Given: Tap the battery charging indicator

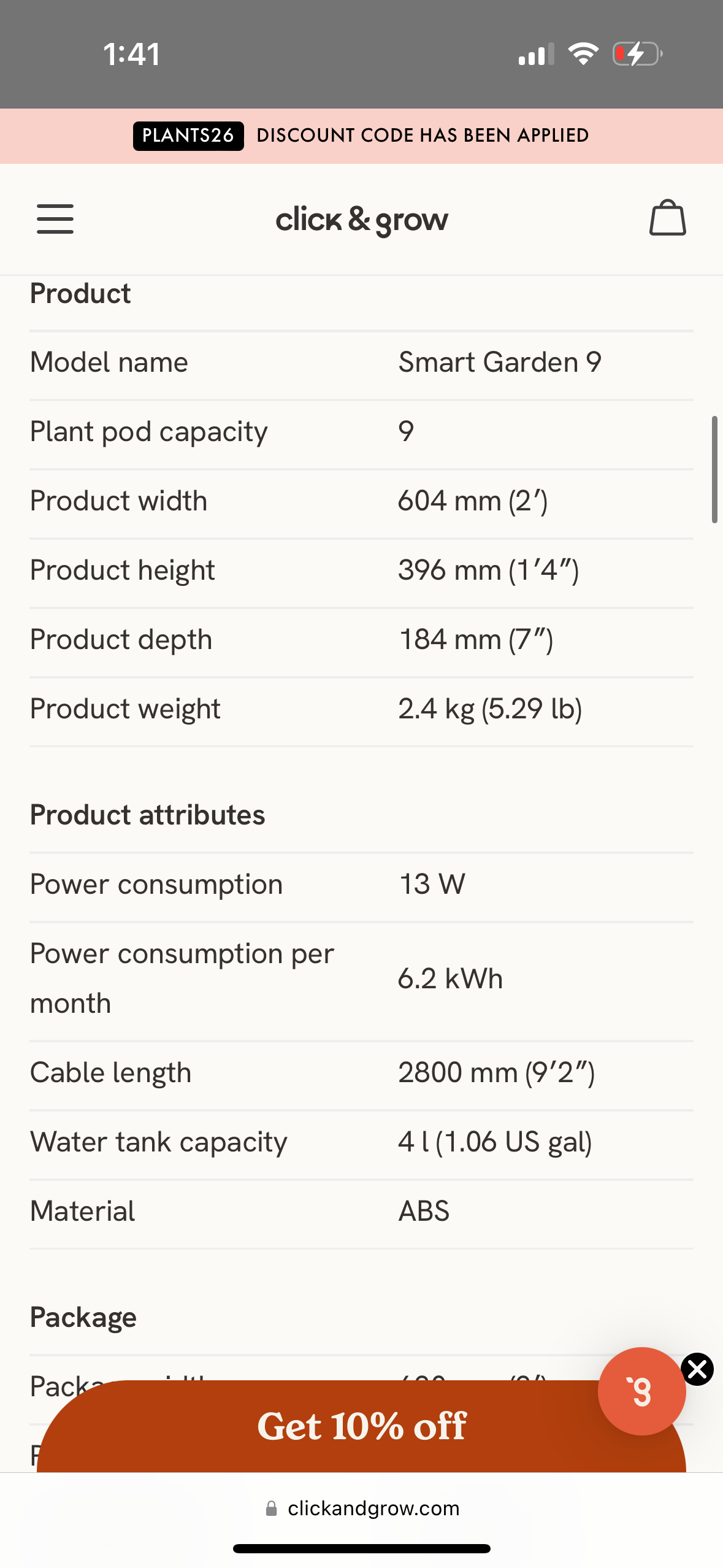Looking at the screenshot, I should [637, 54].
